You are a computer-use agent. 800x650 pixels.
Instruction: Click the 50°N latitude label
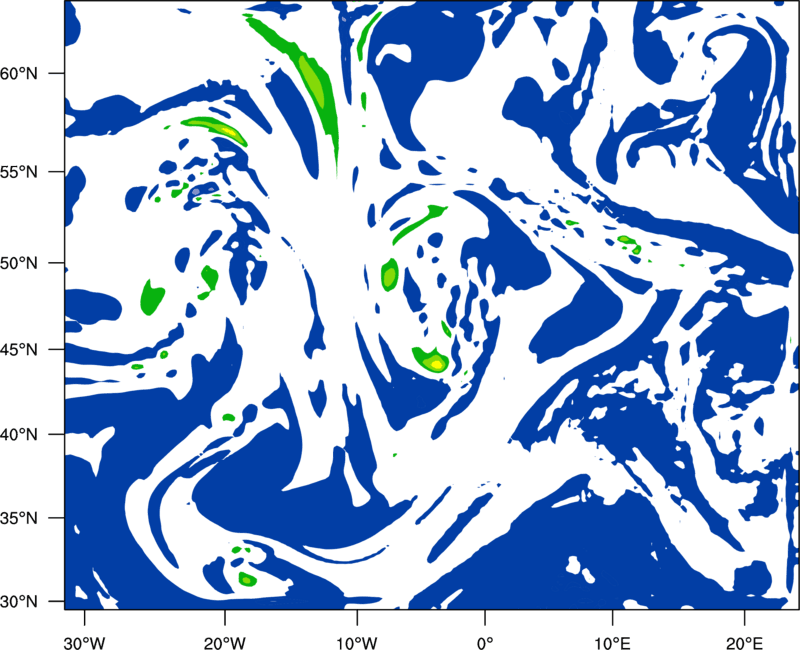coord(19,264)
